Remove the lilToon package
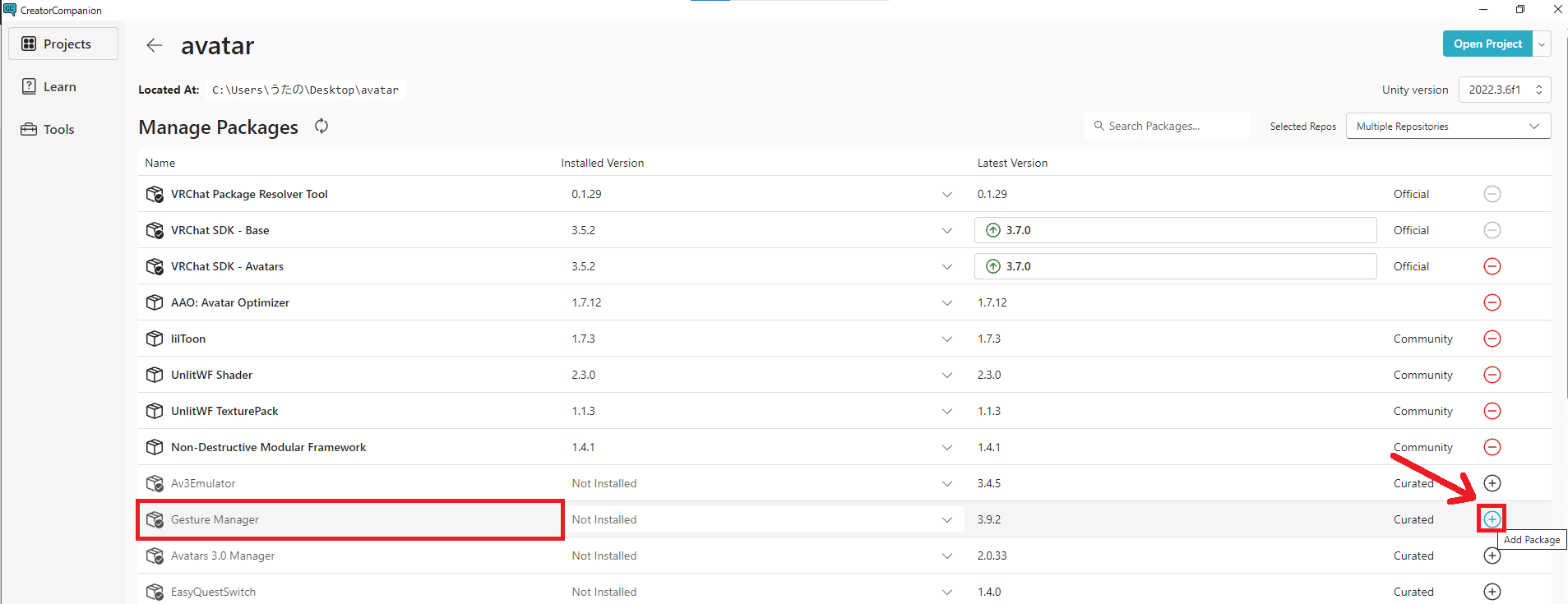 1492,339
